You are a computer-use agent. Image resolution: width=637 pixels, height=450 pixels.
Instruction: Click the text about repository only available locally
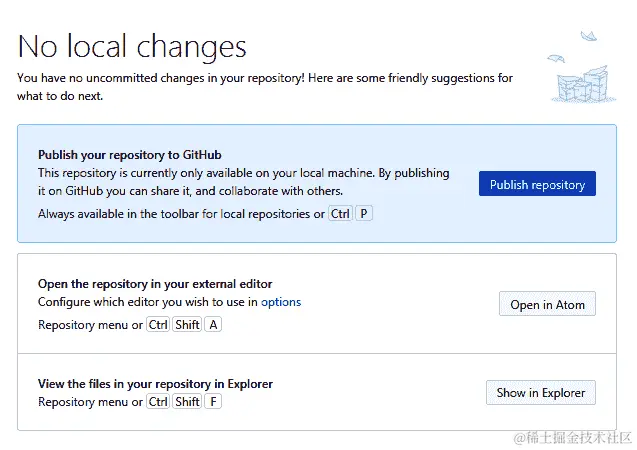pyautogui.click(x=243, y=182)
